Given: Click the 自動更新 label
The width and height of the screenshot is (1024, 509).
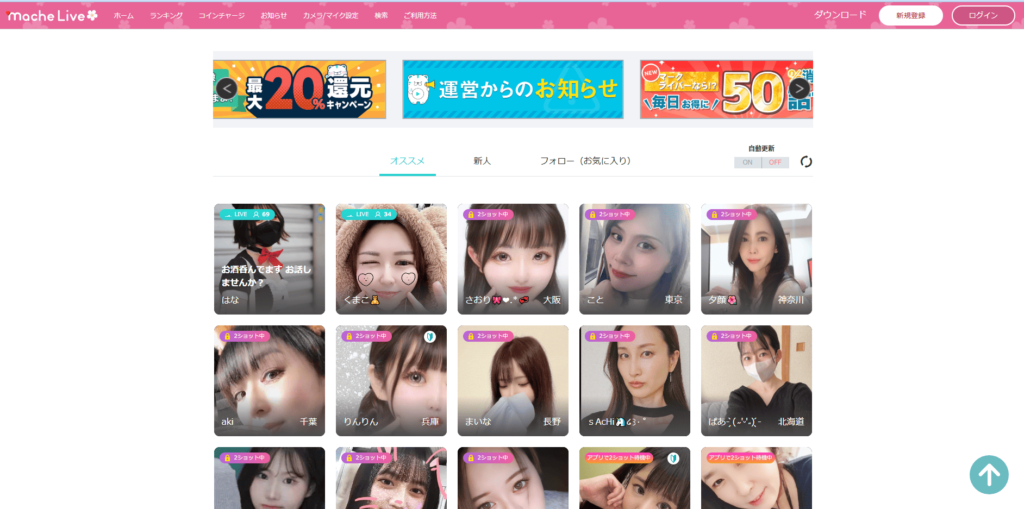Looking at the screenshot, I should pyautogui.click(x=761, y=148).
